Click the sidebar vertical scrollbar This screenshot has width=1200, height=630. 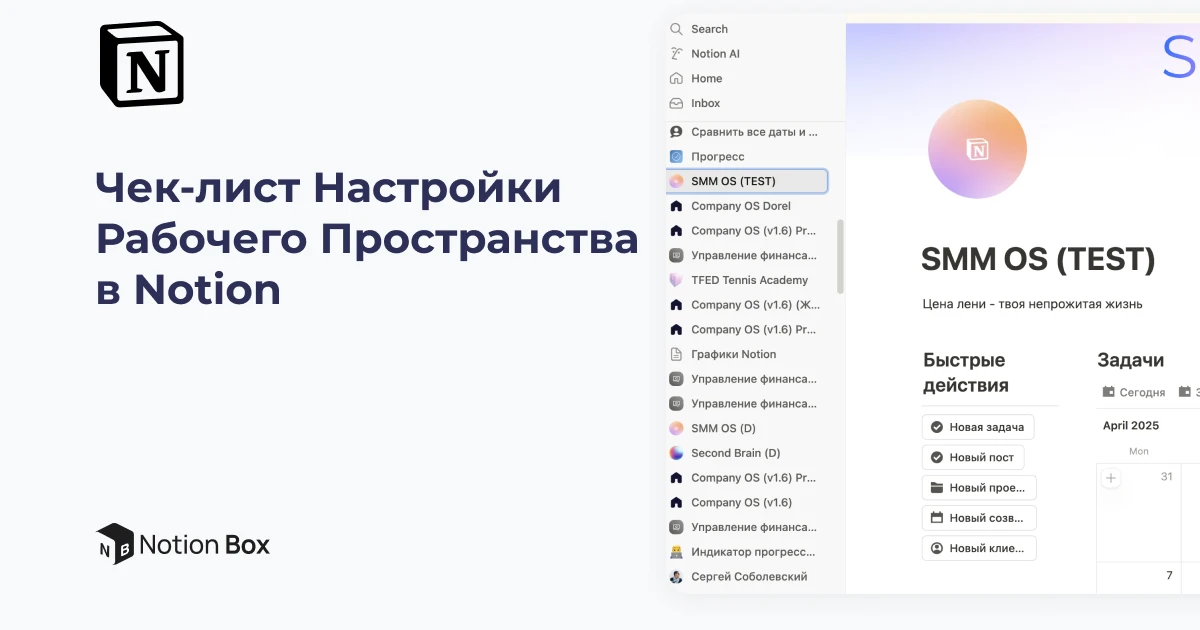[x=840, y=256]
